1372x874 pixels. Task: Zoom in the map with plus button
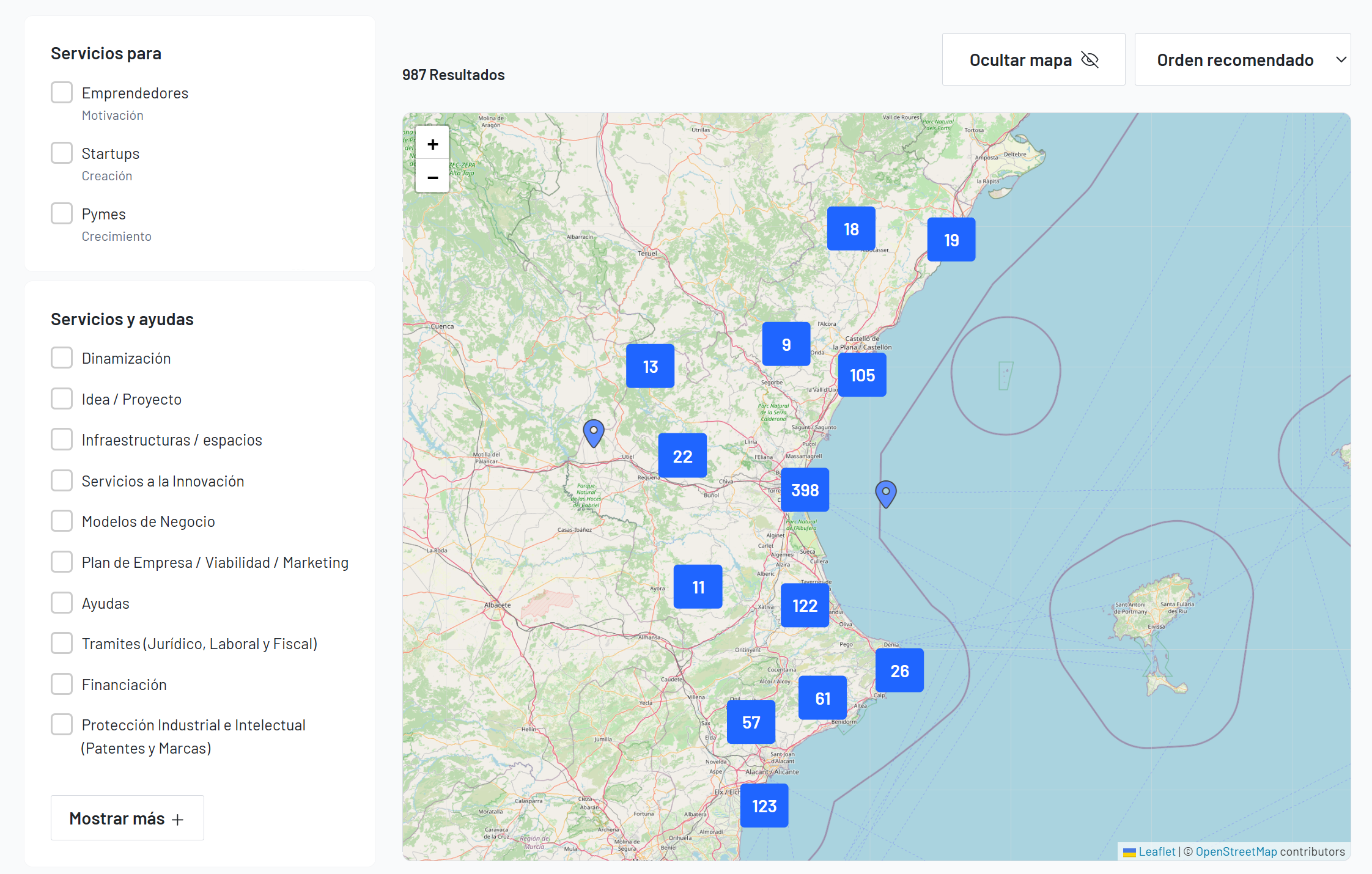(432, 144)
